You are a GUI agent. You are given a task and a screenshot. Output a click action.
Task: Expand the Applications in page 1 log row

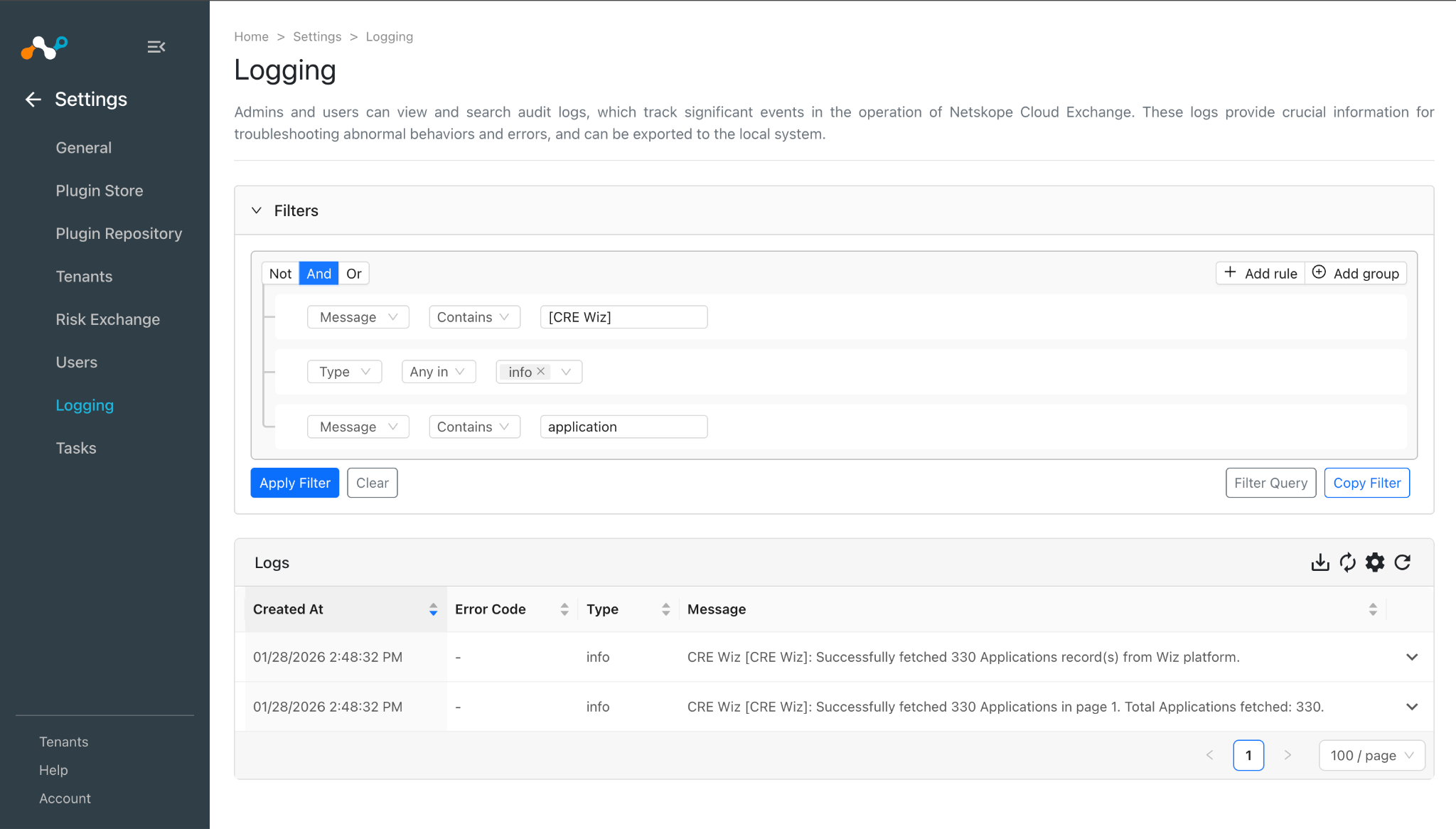[x=1412, y=707]
